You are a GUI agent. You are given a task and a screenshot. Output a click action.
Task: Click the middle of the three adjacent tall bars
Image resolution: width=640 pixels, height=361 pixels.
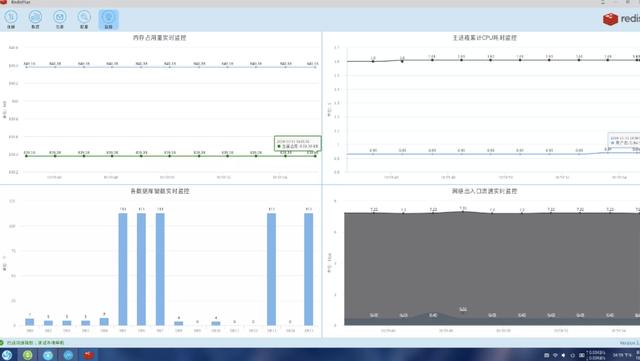[x=141, y=269]
